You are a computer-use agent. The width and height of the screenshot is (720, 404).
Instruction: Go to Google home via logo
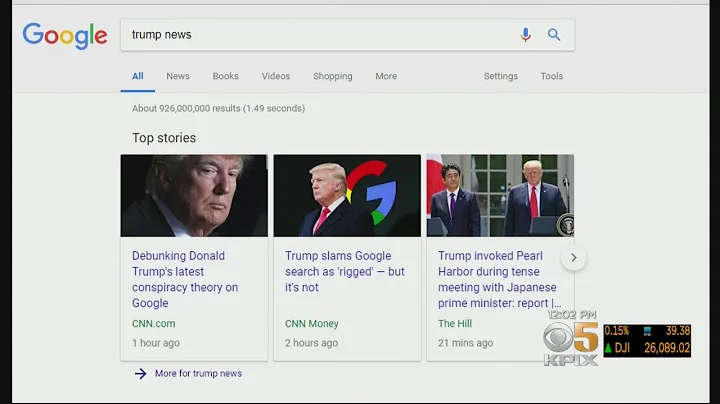65,36
